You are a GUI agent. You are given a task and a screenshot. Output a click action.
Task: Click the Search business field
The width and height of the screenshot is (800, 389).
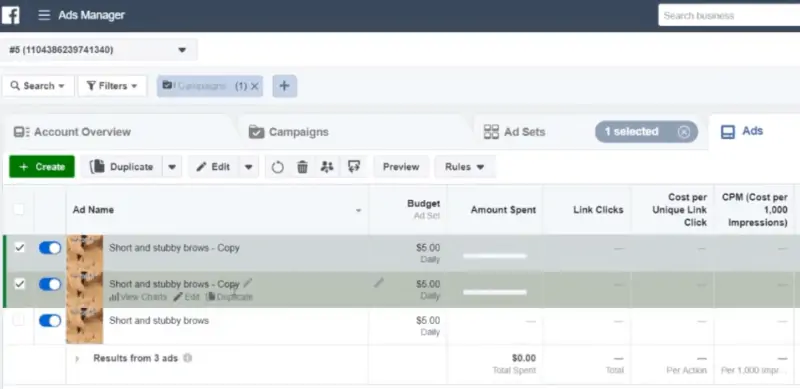point(729,15)
